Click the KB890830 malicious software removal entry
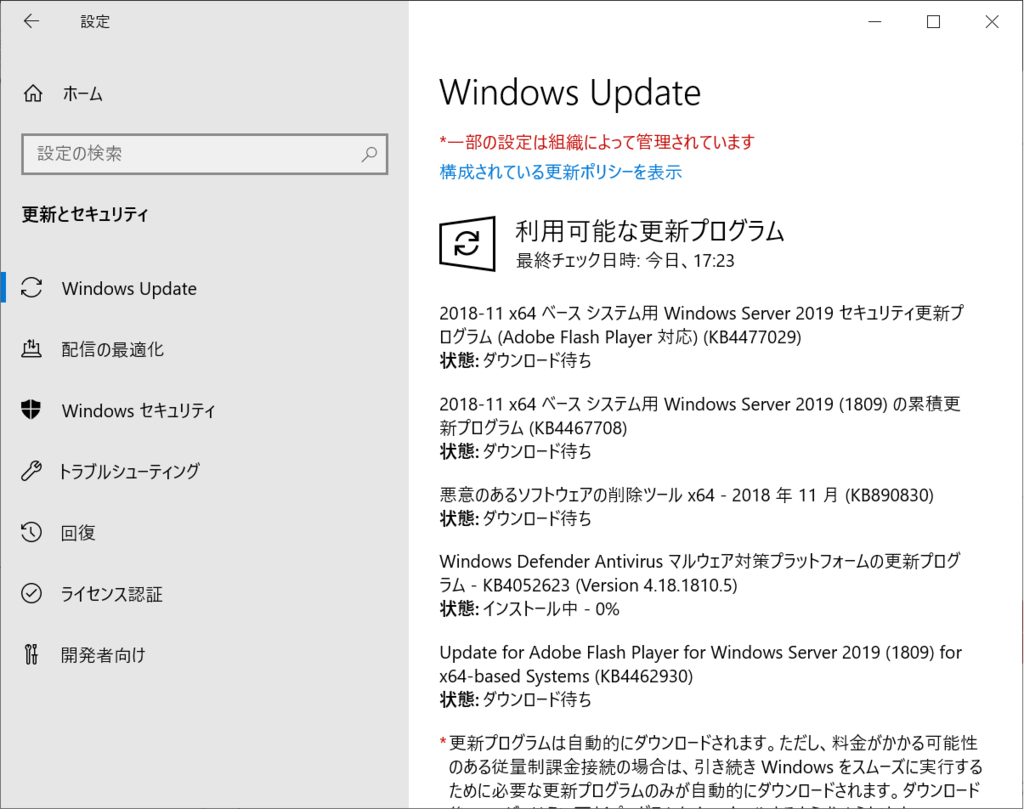 (x=686, y=507)
